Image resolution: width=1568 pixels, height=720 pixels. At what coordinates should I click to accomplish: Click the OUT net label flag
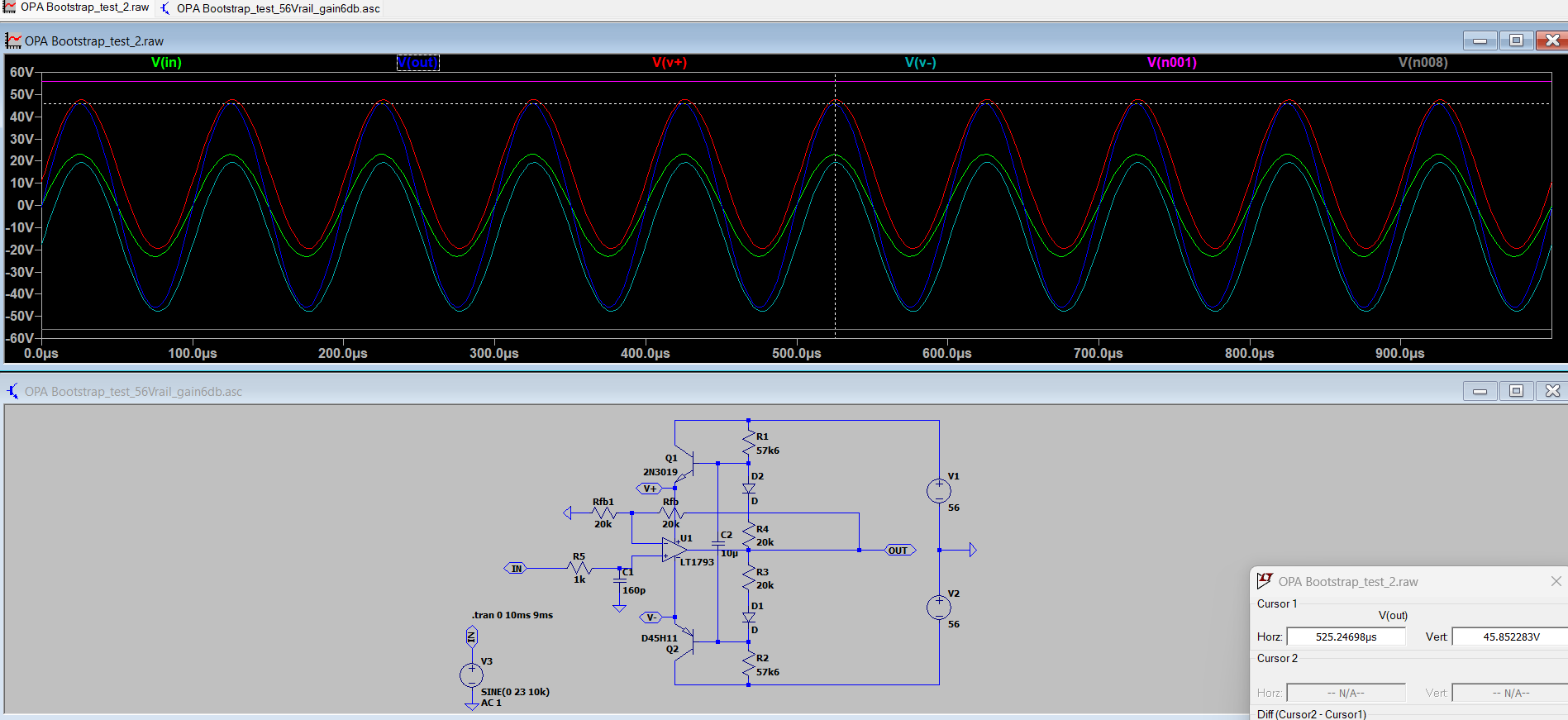[x=899, y=550]
